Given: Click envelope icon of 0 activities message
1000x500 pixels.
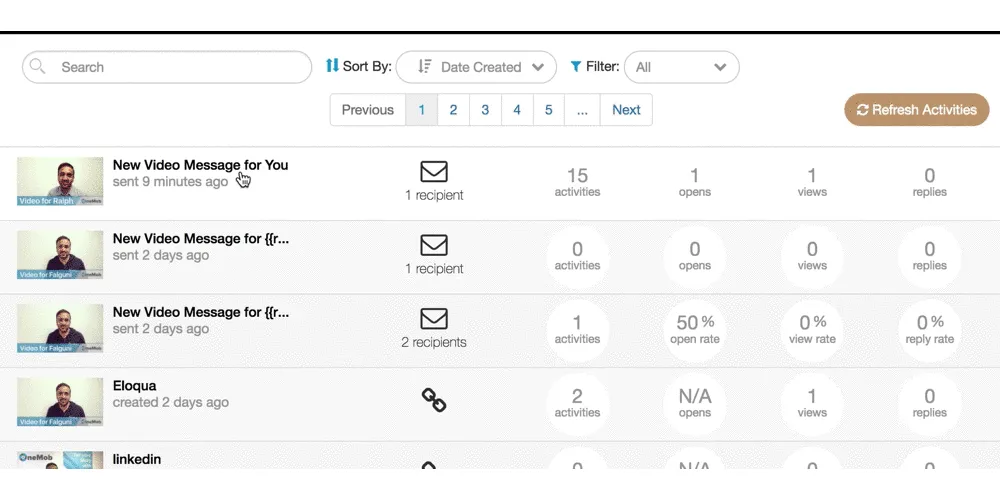Looking at the screenshot, I should pyautogui.click(x=434, y=245).
